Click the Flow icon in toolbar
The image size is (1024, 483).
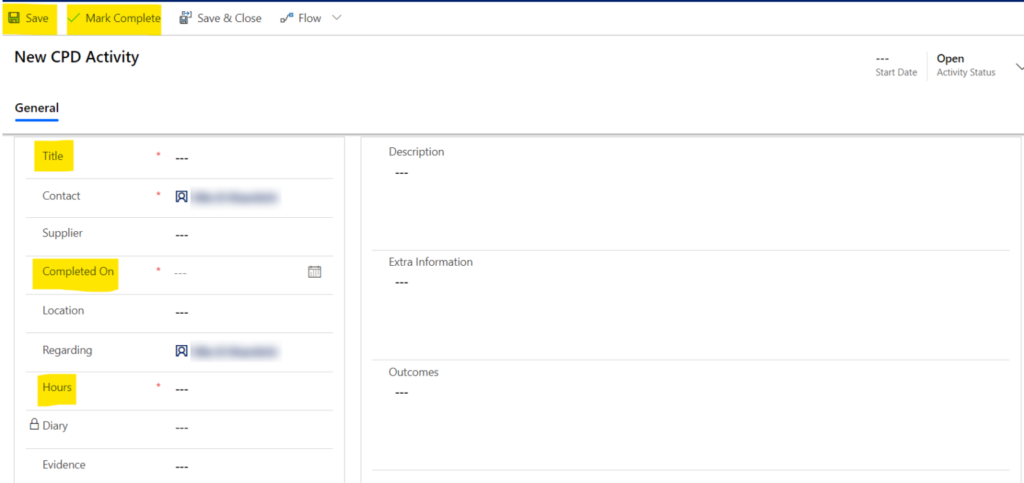[287, 18]
